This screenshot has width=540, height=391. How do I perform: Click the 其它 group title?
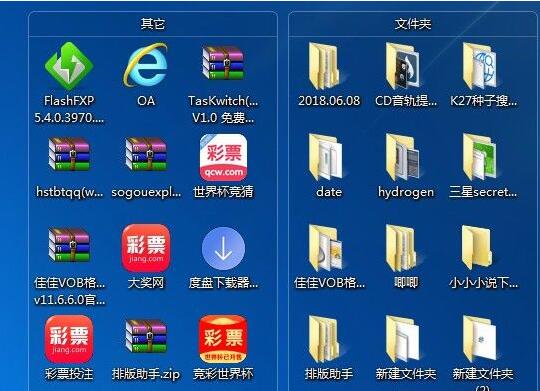pos(153,24)
